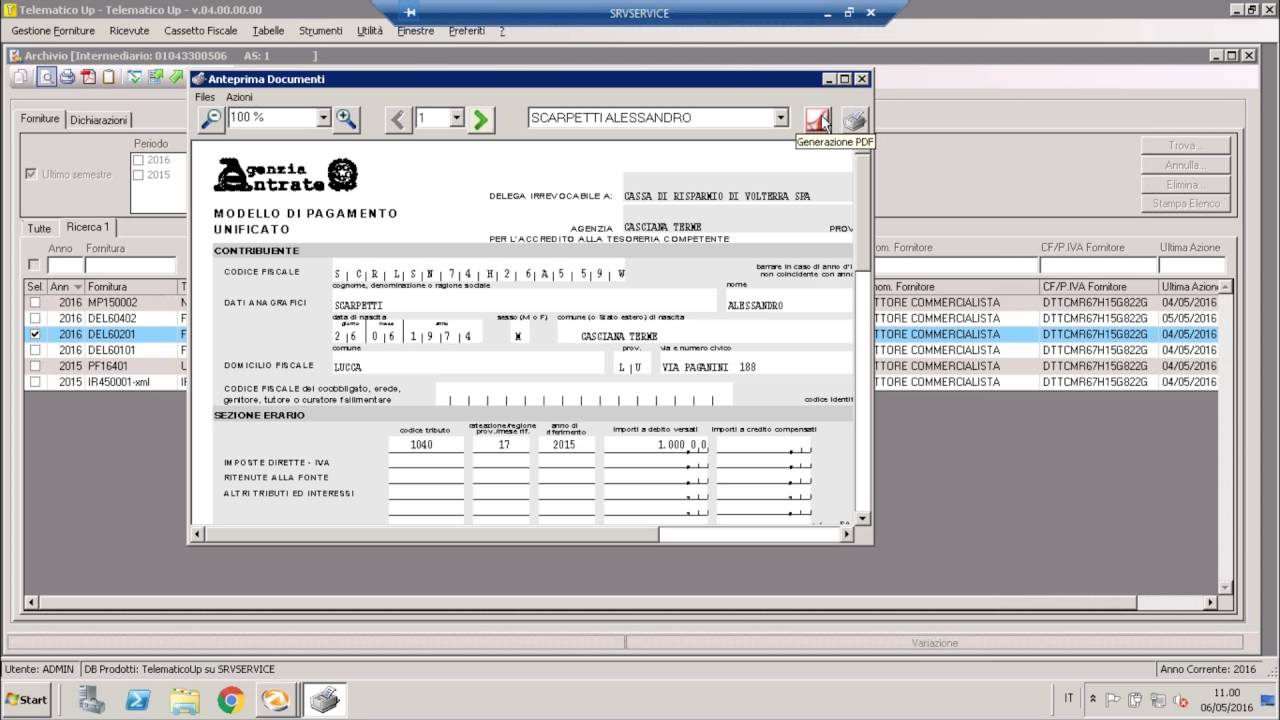Click the document with green arrow icon
The height and width of the screenshot is (720, 1280).
coord(156,76)
